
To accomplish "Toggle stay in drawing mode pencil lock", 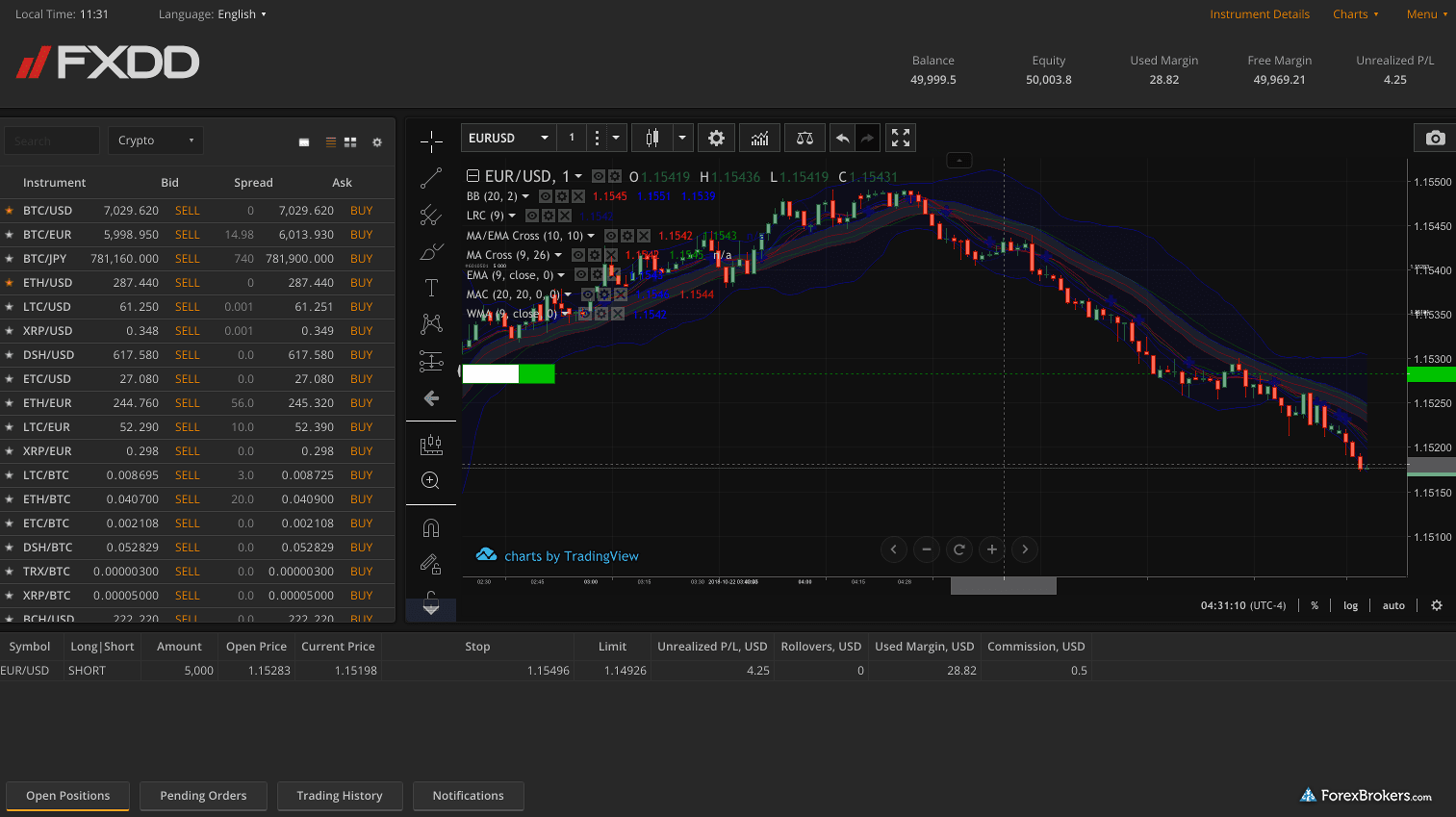I will pyautogui.click(x=431, y=564).
